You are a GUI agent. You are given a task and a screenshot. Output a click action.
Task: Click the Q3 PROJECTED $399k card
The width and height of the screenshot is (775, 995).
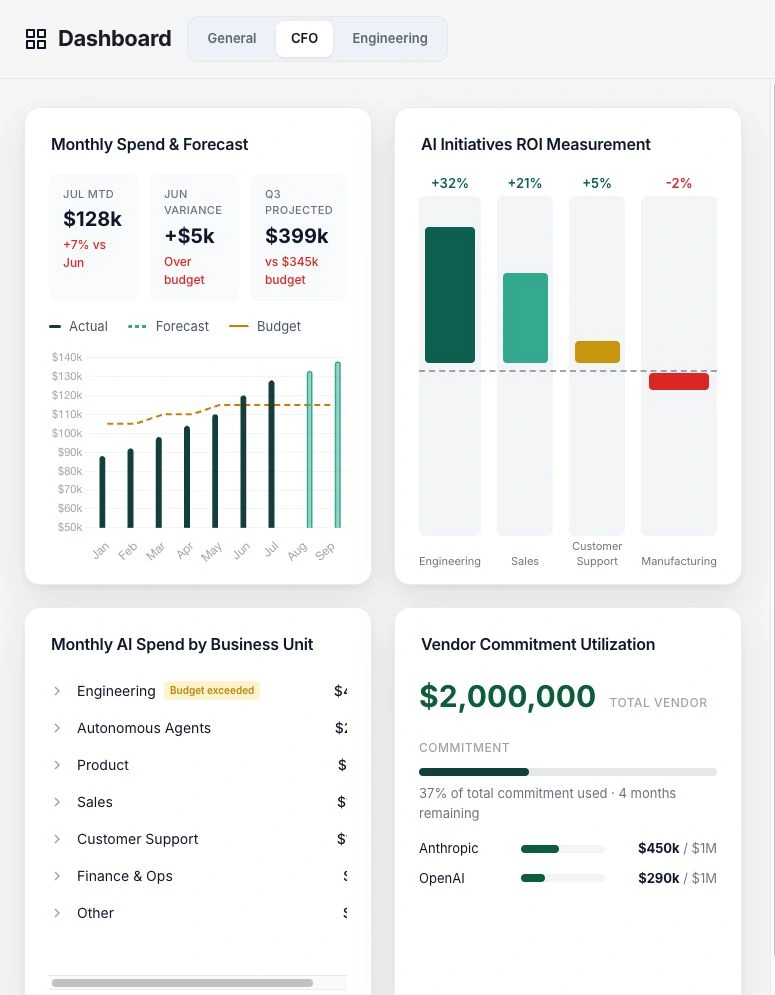[x=298, y=237]
